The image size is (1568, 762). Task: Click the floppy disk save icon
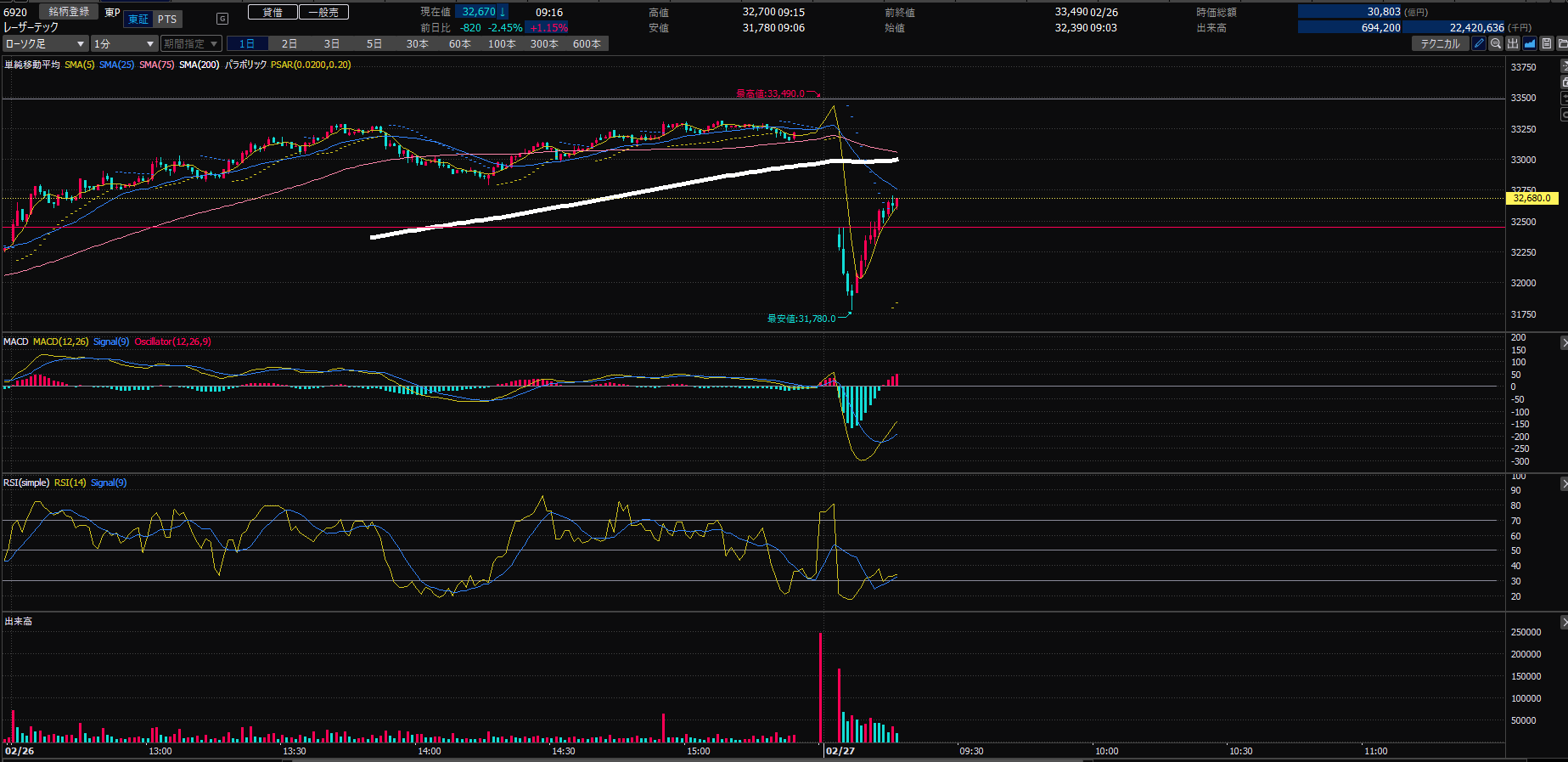click(1547, 43)
